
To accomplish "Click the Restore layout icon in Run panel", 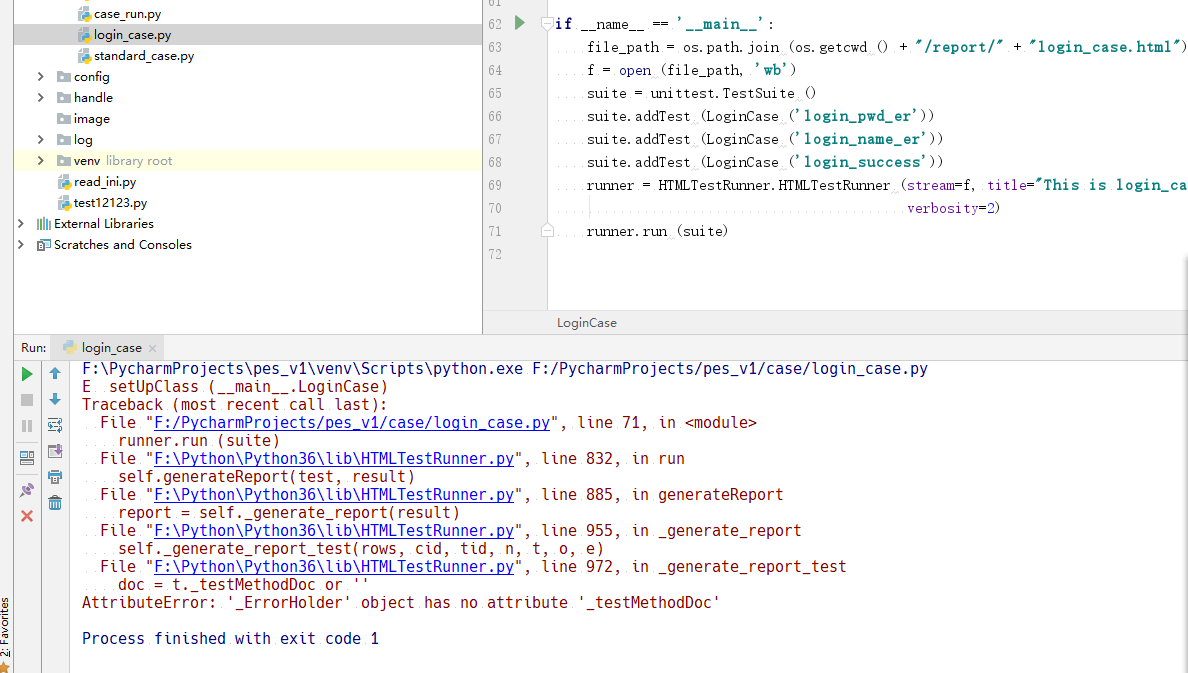I will coord(27,458).
